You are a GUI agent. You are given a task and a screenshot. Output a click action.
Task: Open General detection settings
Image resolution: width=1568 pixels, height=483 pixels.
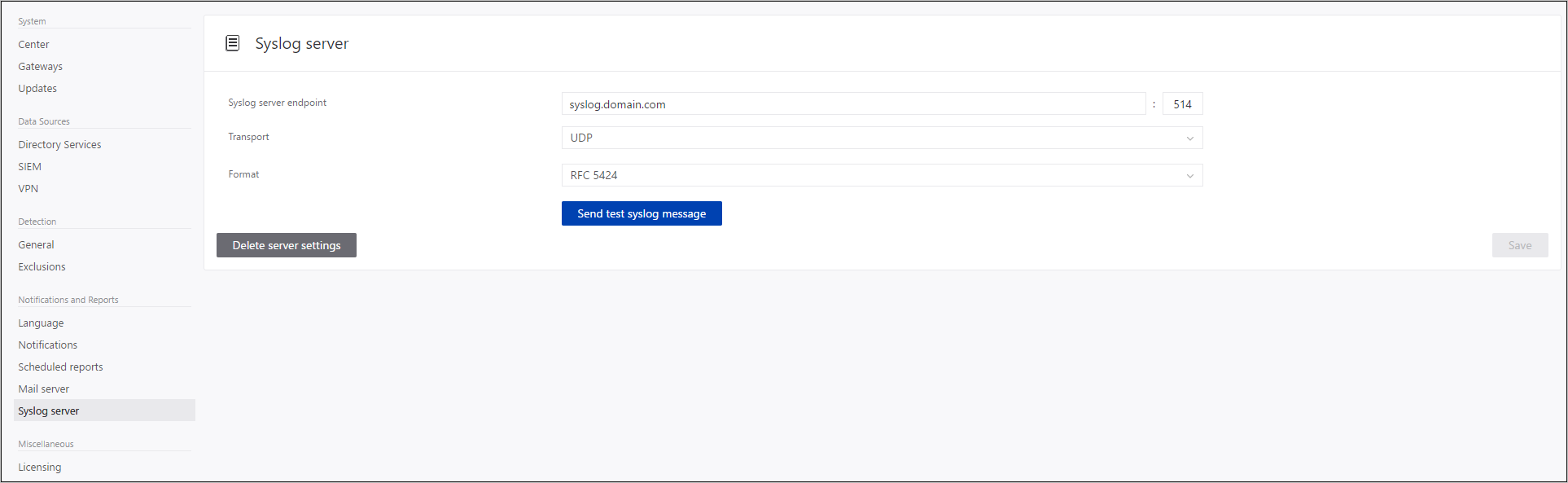click(x=36, y=245)
